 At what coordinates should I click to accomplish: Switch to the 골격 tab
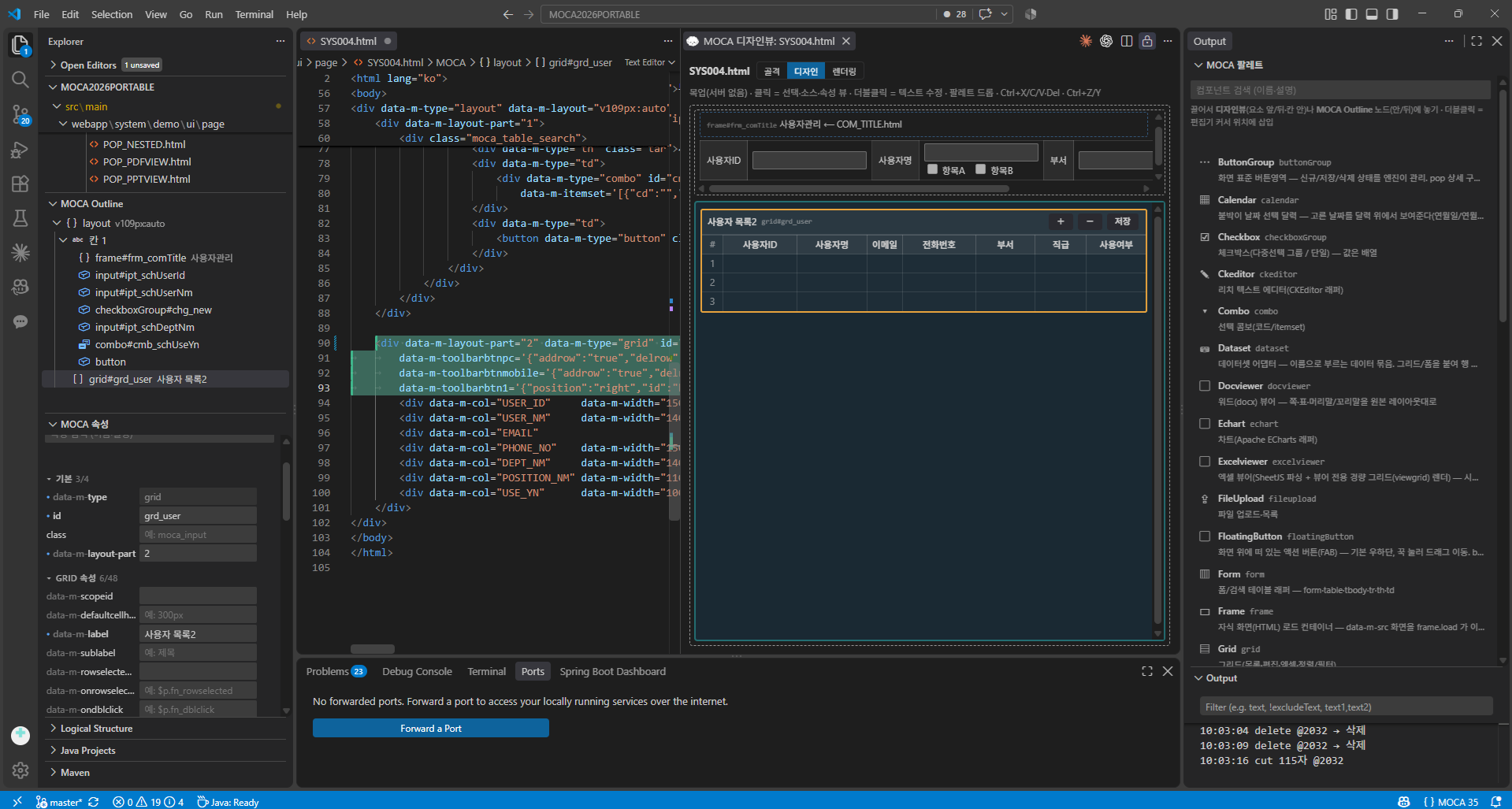coord(772,72)
